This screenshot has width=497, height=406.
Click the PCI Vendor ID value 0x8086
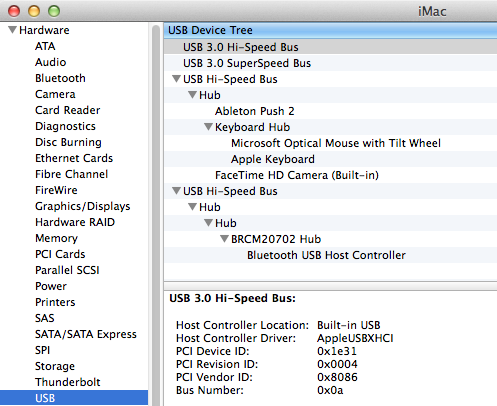click(x=337, y=377)
